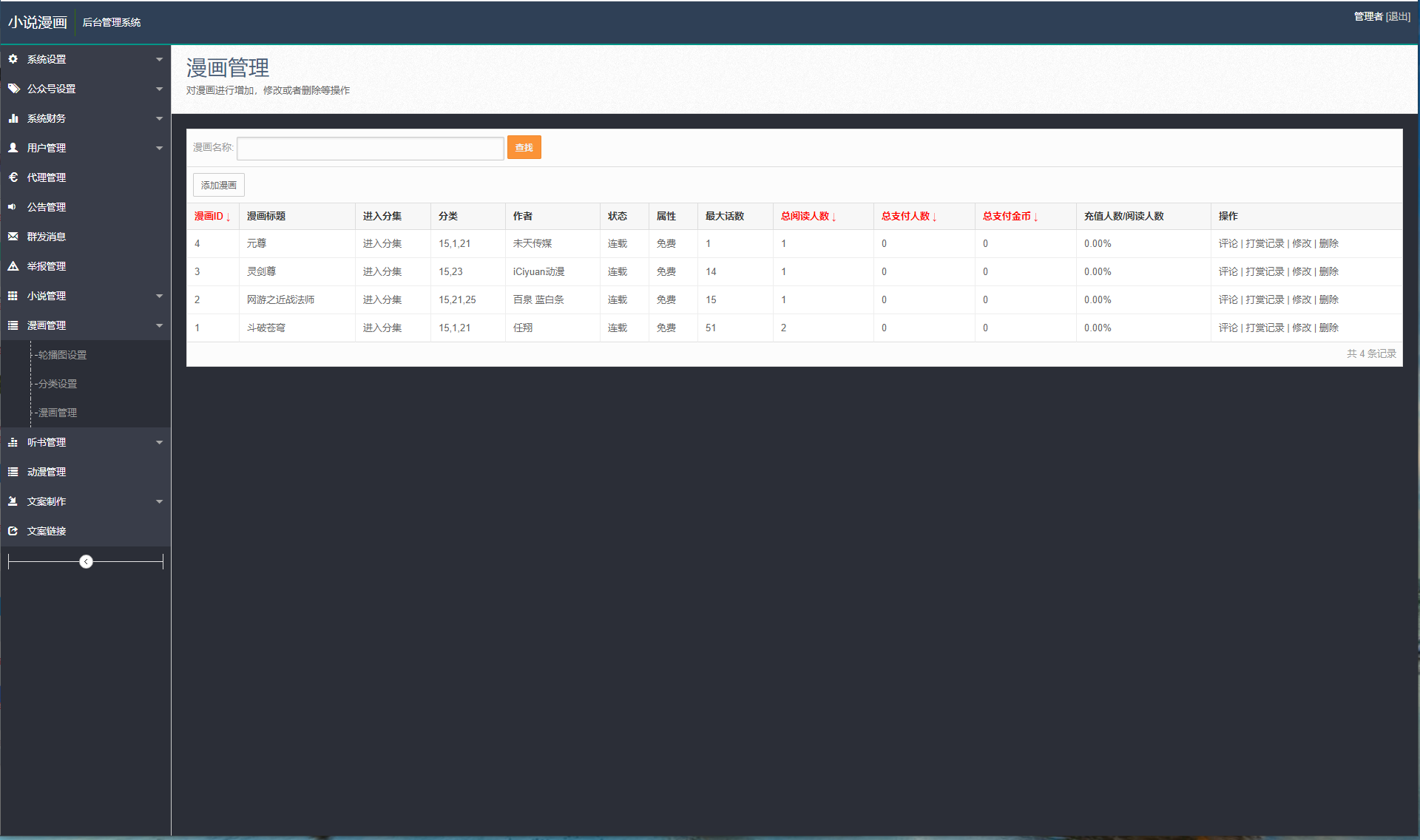The image size is (1420, 840).
Task: Click the bar chart icon beside 系统财务
Action: tap(13, 118)
